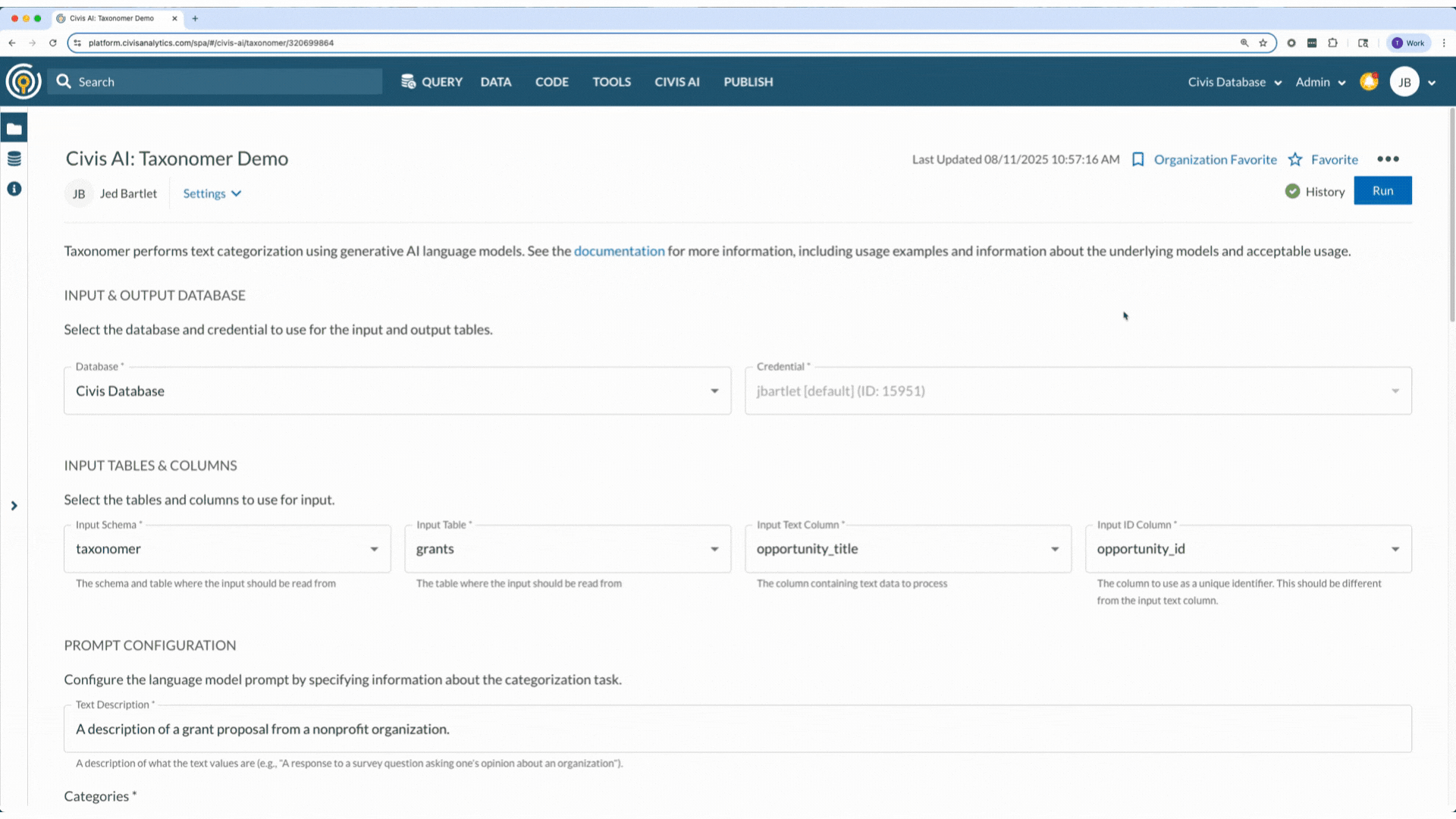This screenshot has width=1456, height=819.
Task: Close the Taxonomer Demo browser tab
Action: point(174,18)
